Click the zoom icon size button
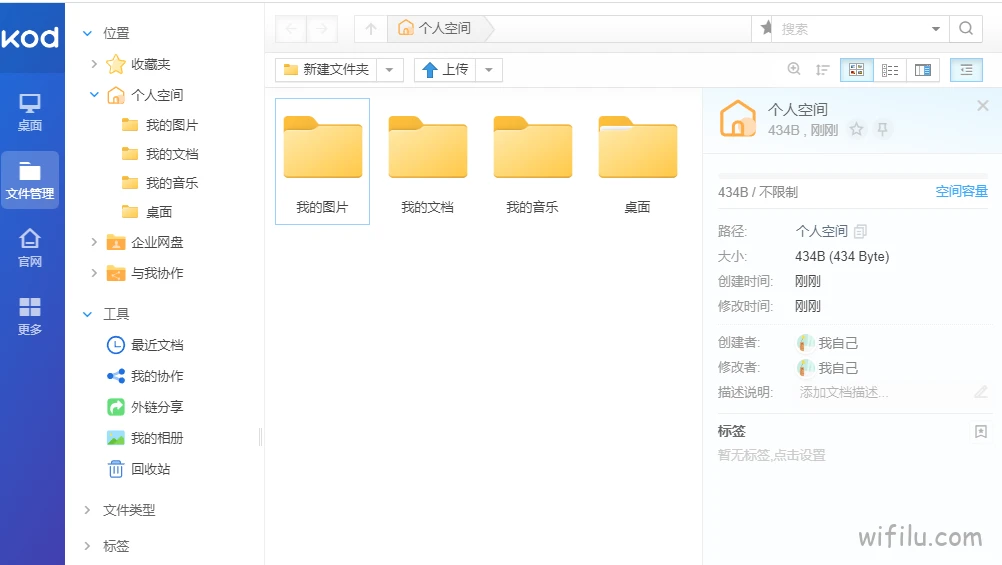The image size is (1002, 565). coord(794,70)
